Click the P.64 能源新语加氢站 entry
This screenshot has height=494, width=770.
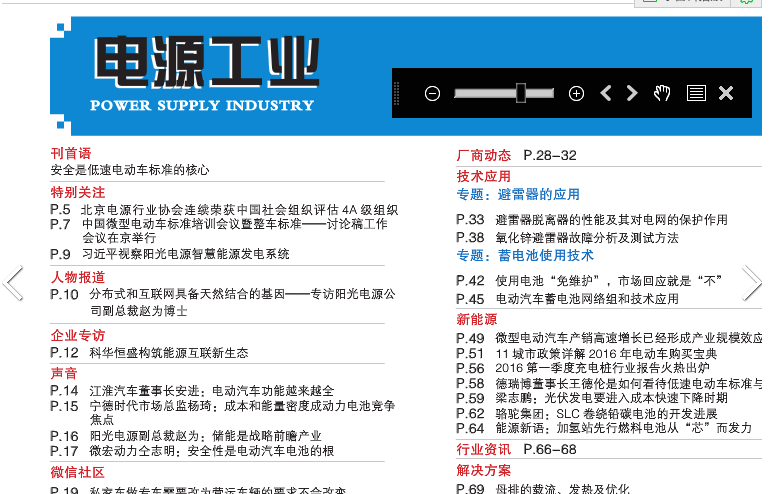[604, 428]
